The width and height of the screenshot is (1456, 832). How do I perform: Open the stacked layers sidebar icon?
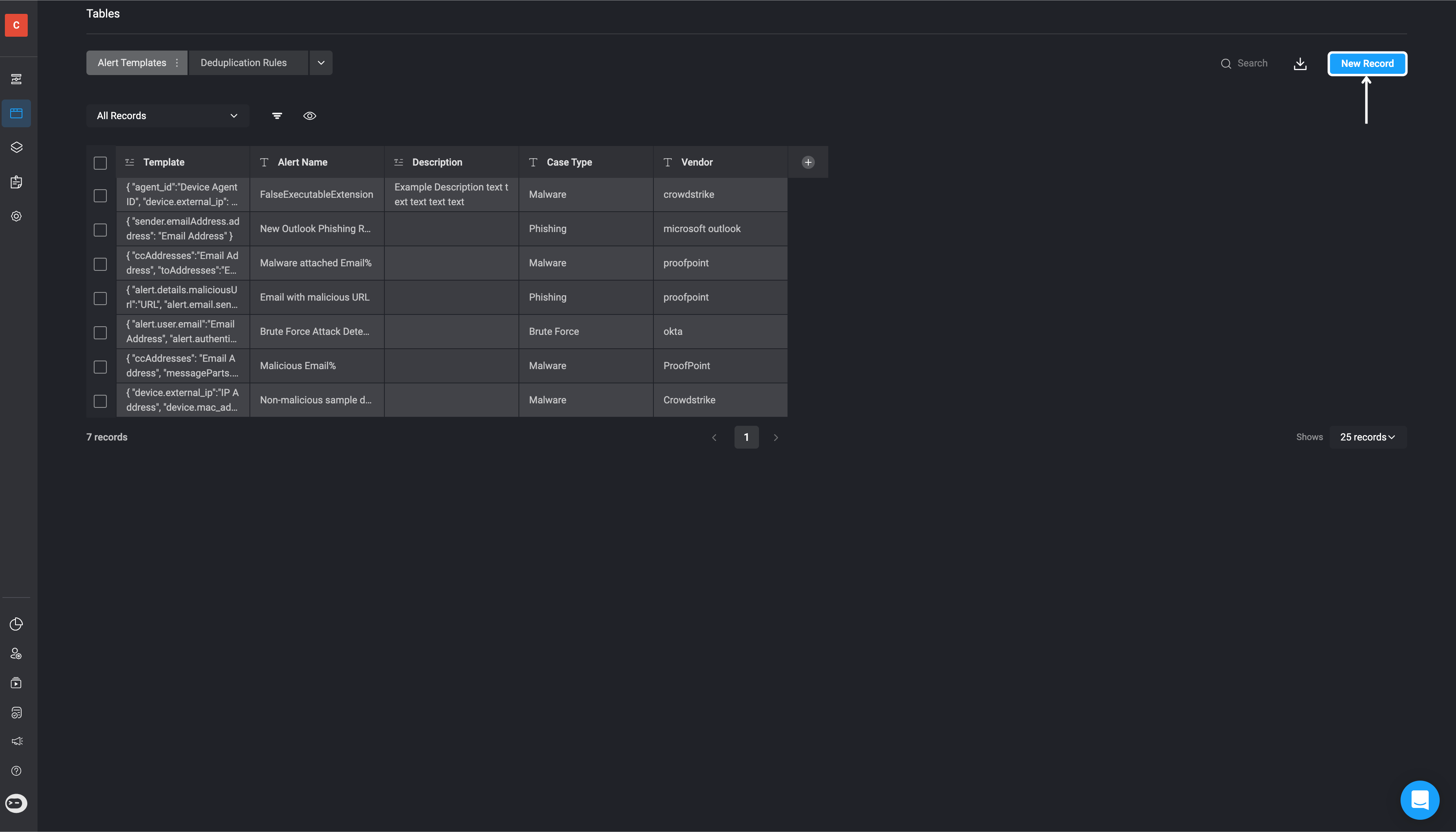(x=17, y=147)
